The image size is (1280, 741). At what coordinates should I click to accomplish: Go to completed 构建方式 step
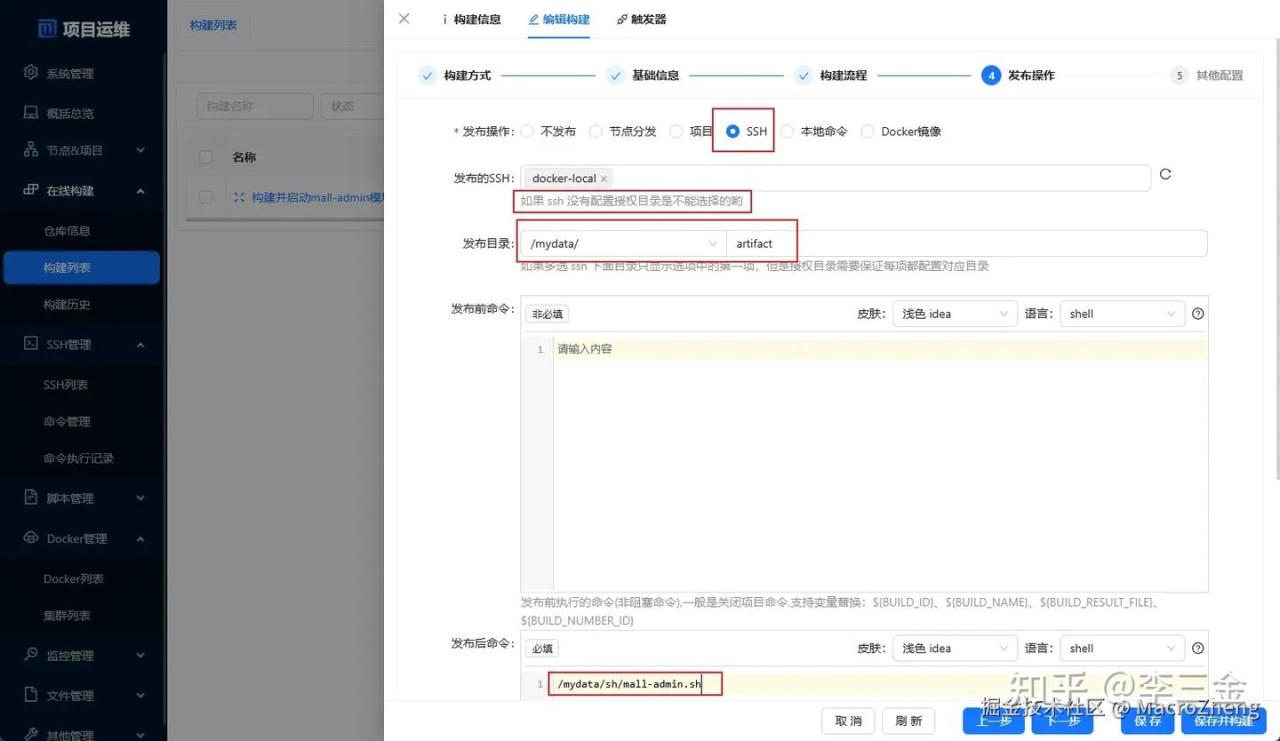coord(458,75)
